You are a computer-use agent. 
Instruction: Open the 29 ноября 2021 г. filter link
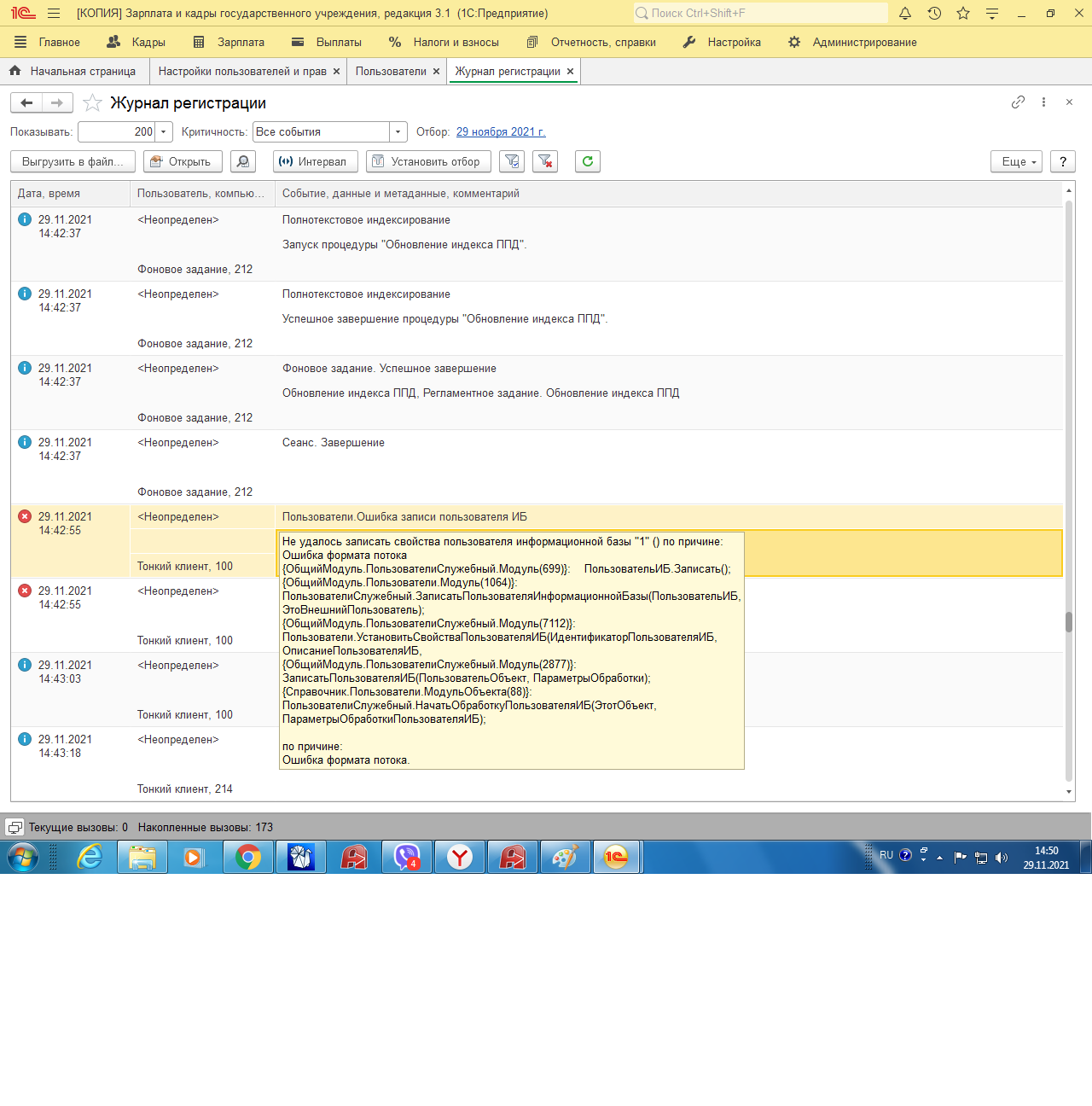tap(501, 131)
